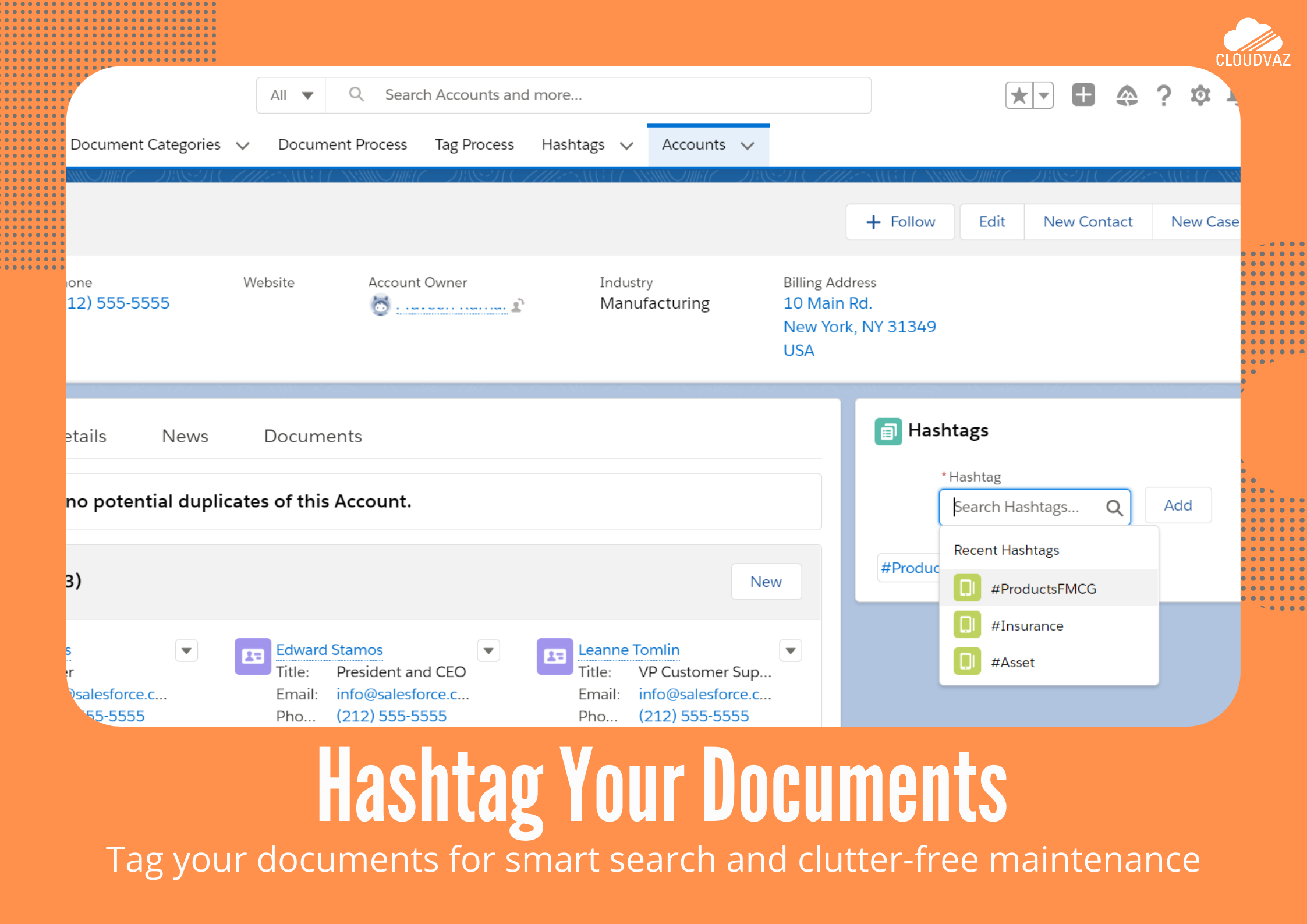
Task: Open the Document Process menu item
Action: tap(342, 144)
